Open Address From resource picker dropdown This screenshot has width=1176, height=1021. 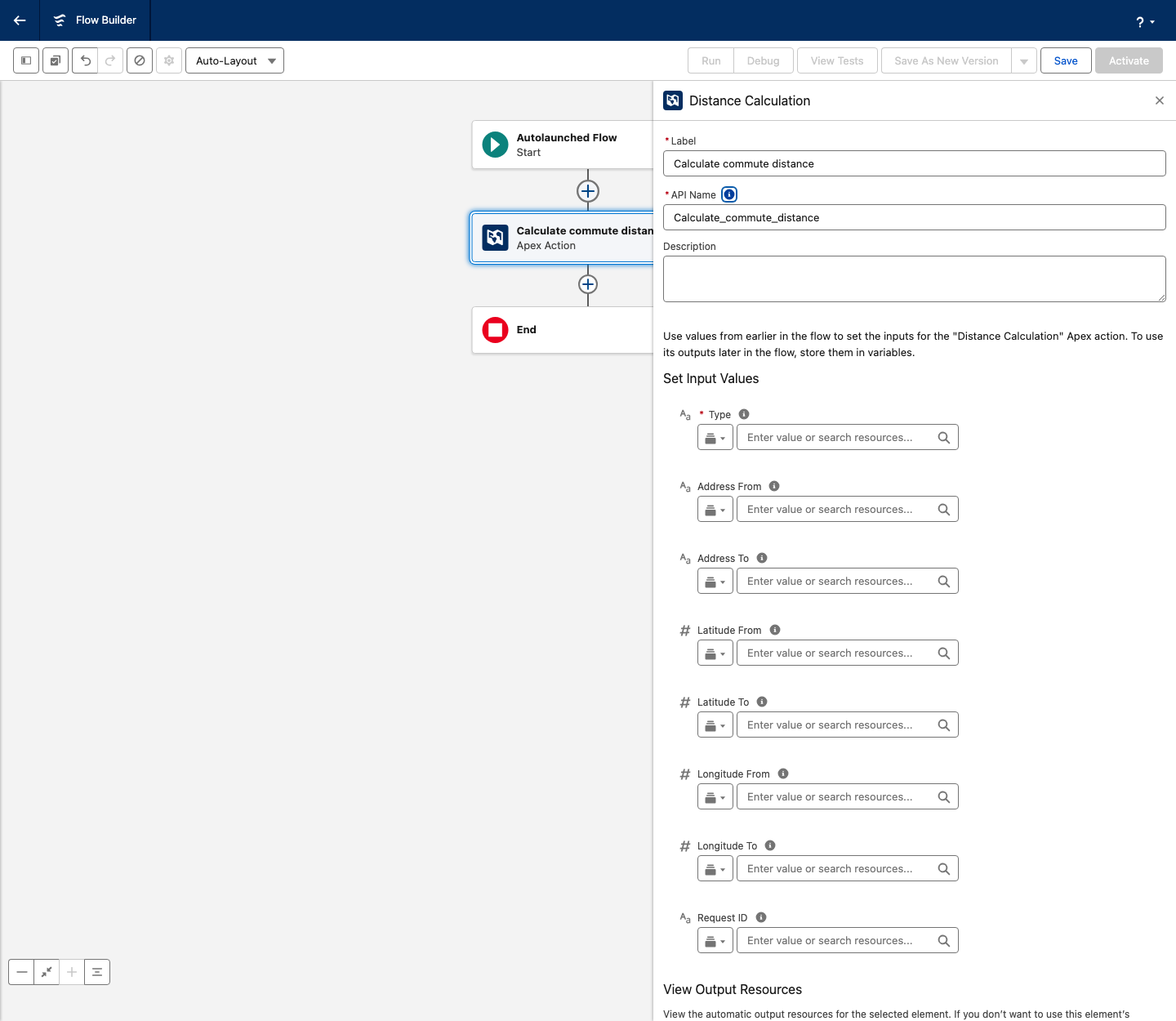pos(715,510)
